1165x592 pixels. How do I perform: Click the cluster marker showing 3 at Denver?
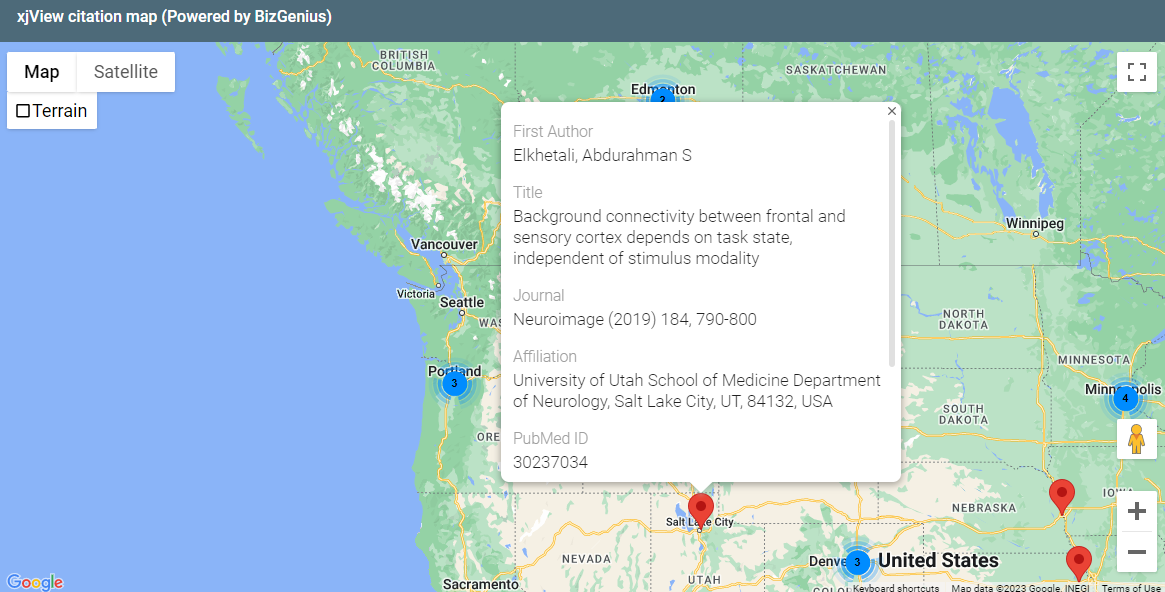click(857, 563)
